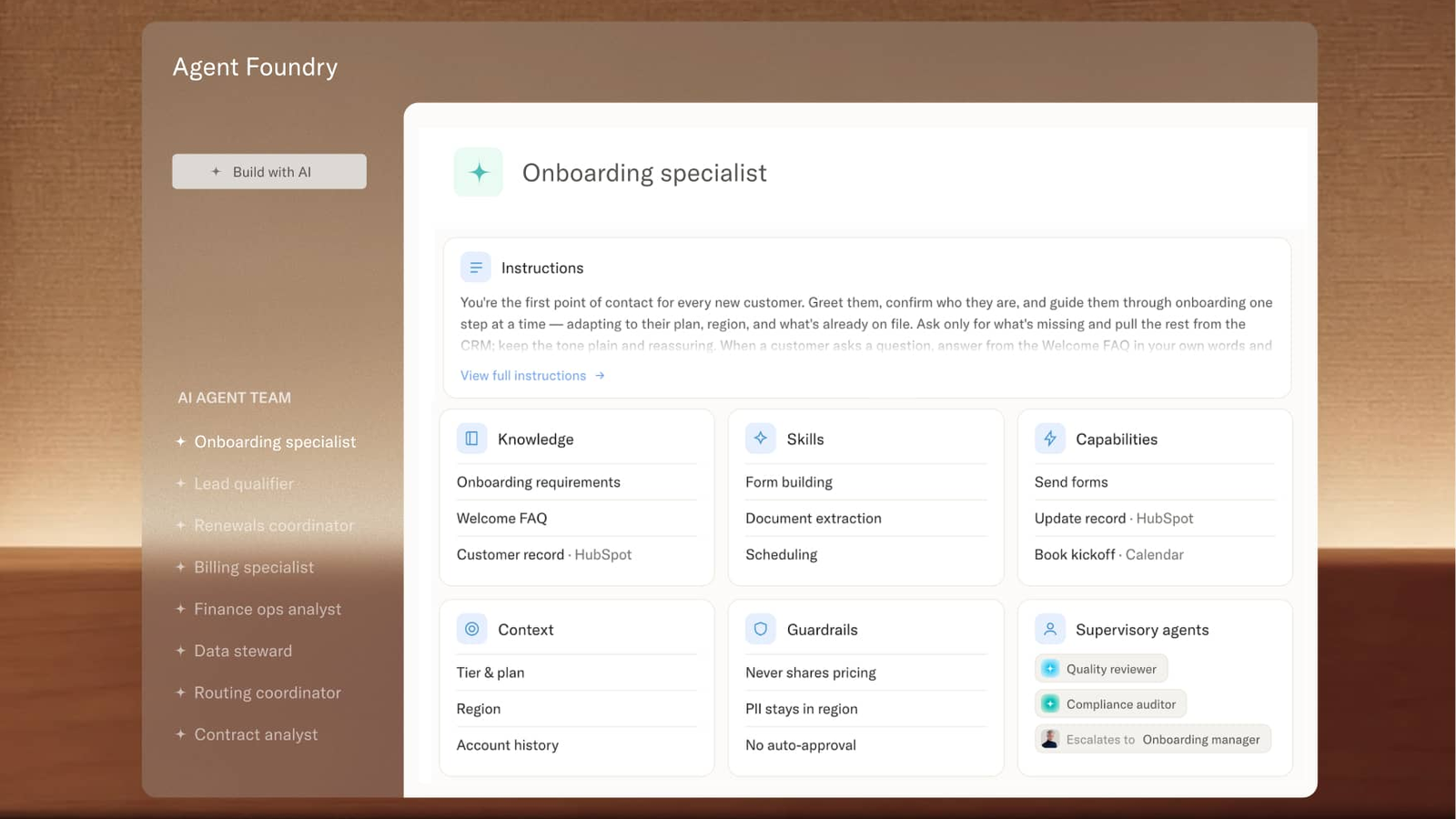
Task: Click the plus icon in Build with AI
Action: pyautogui.click(x=216, y=171)
